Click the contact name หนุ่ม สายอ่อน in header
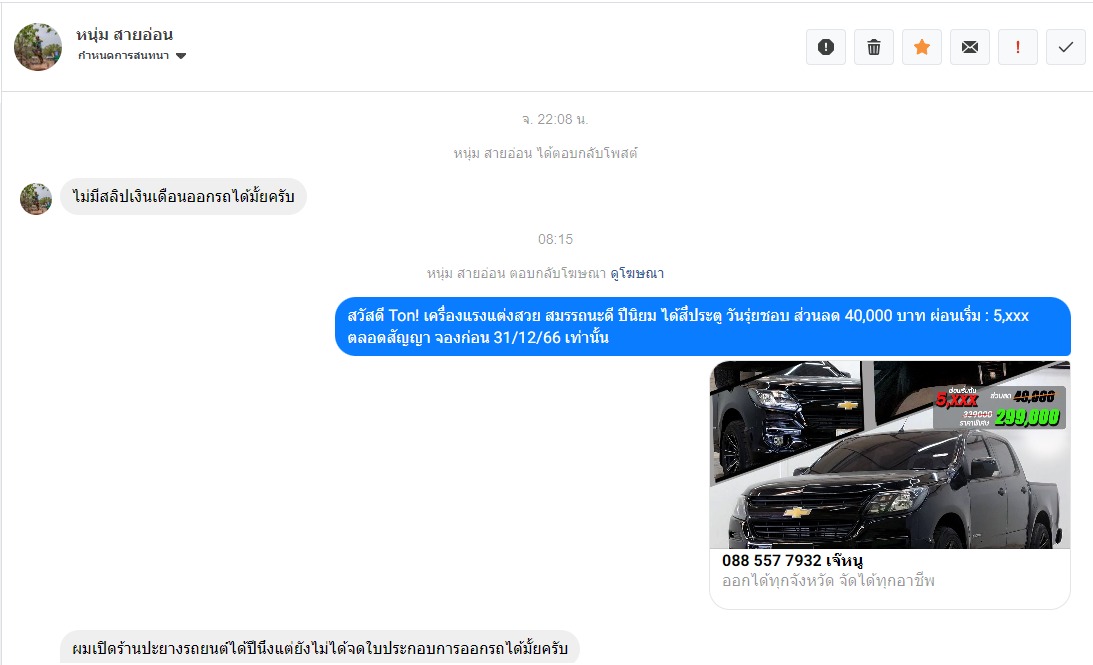 click(x=125, y=34)
